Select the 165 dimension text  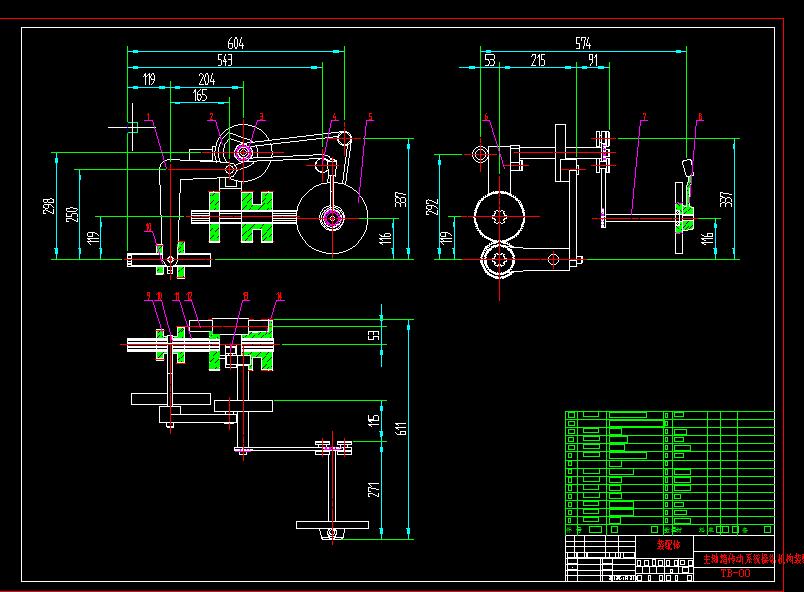point(200,95)
